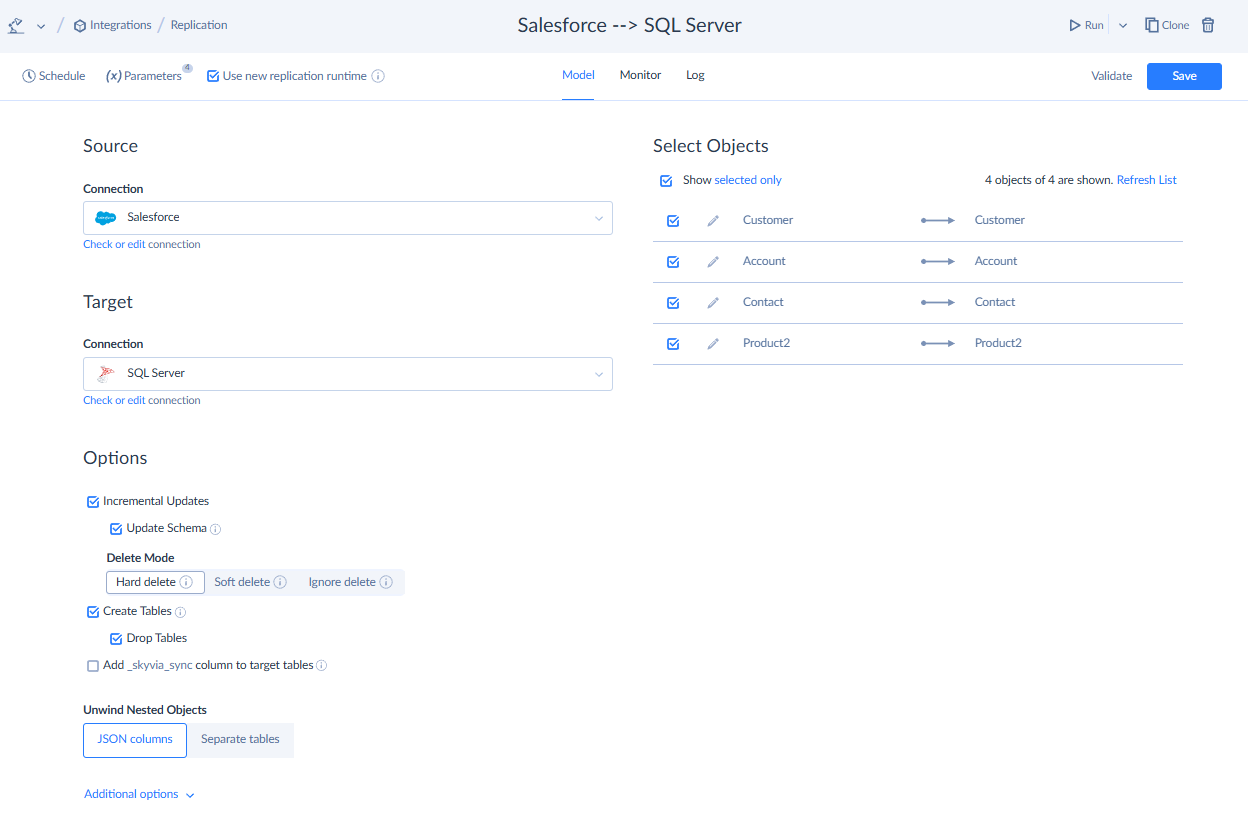Expand Additional options section

[139, 795]
